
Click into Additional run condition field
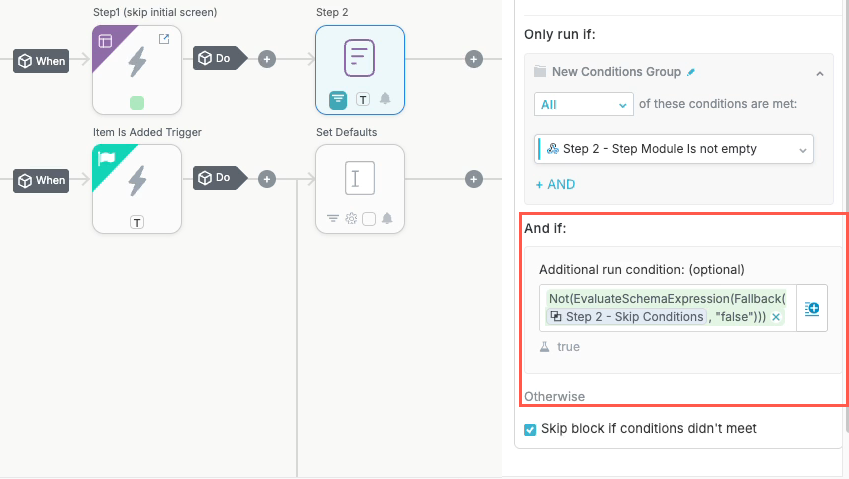tap(667, 299)
